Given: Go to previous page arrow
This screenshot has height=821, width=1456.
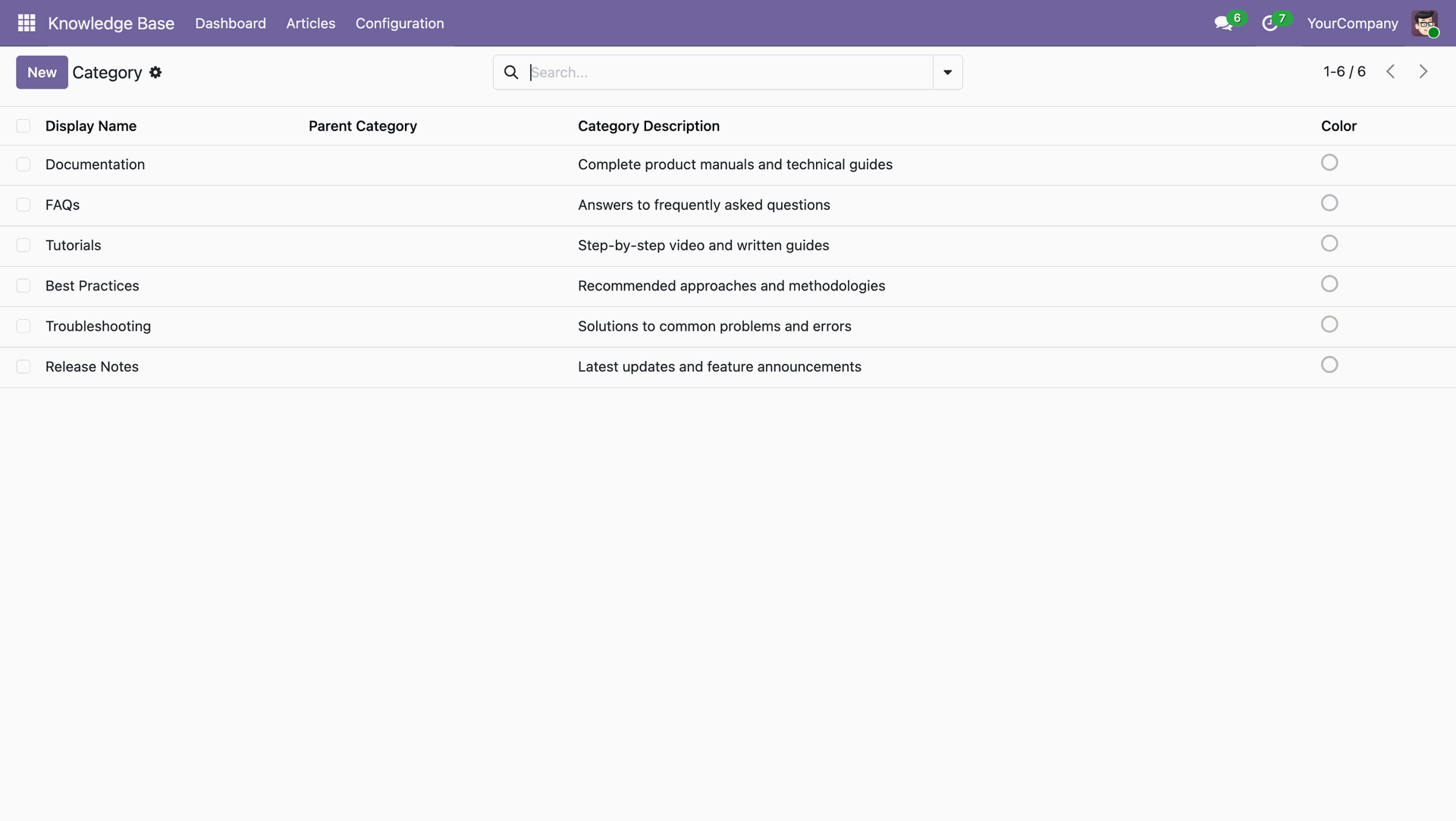Looking at the screenshot, I should (1390, 71).
